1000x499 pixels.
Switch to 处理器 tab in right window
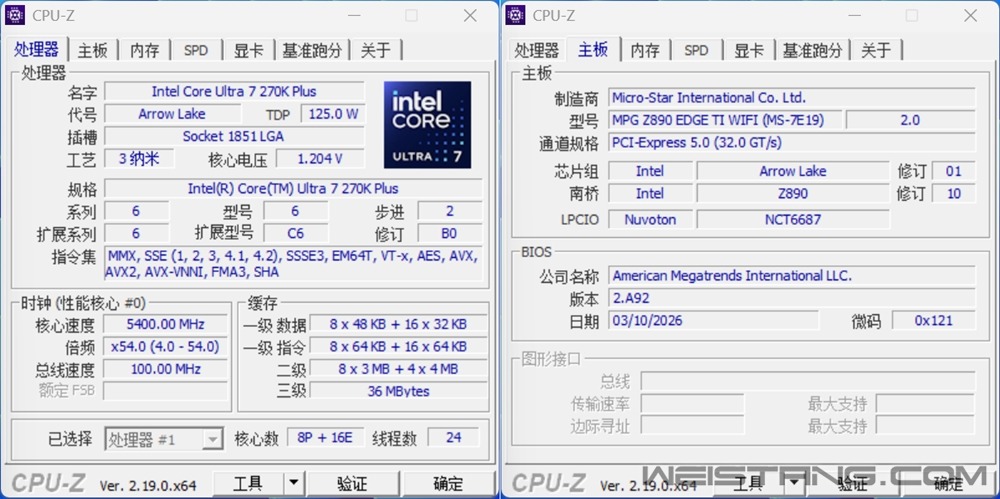pyautogui.click(x=536, y=50)
